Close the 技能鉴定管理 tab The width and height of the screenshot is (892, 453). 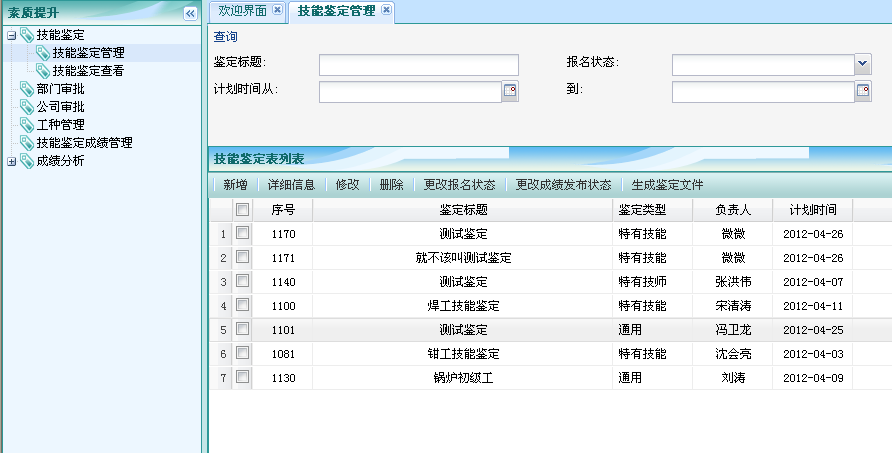coord(386,10)
